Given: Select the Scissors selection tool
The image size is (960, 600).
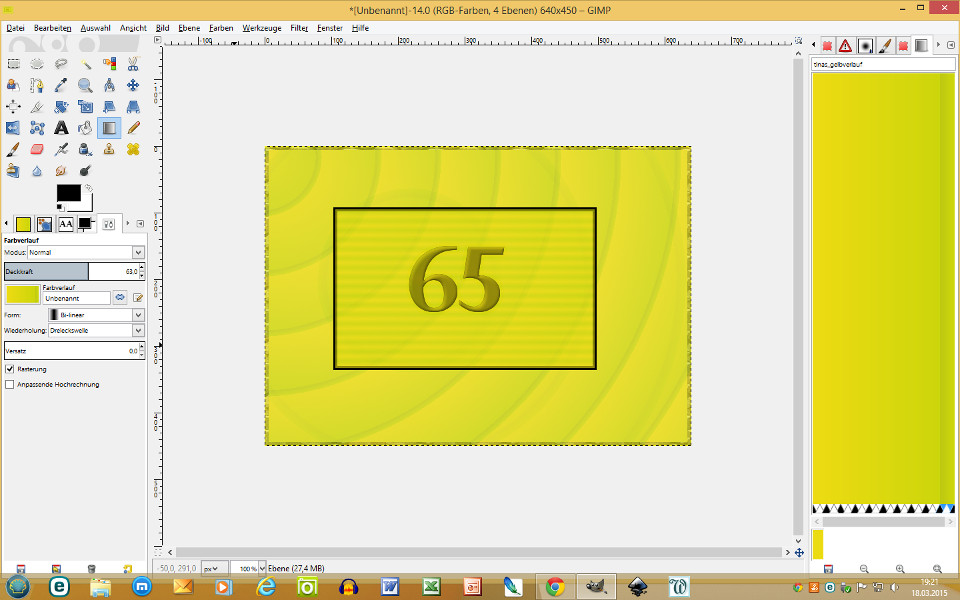Looking at the screenshot, I should pyautogui.click(x=133, y=63).
